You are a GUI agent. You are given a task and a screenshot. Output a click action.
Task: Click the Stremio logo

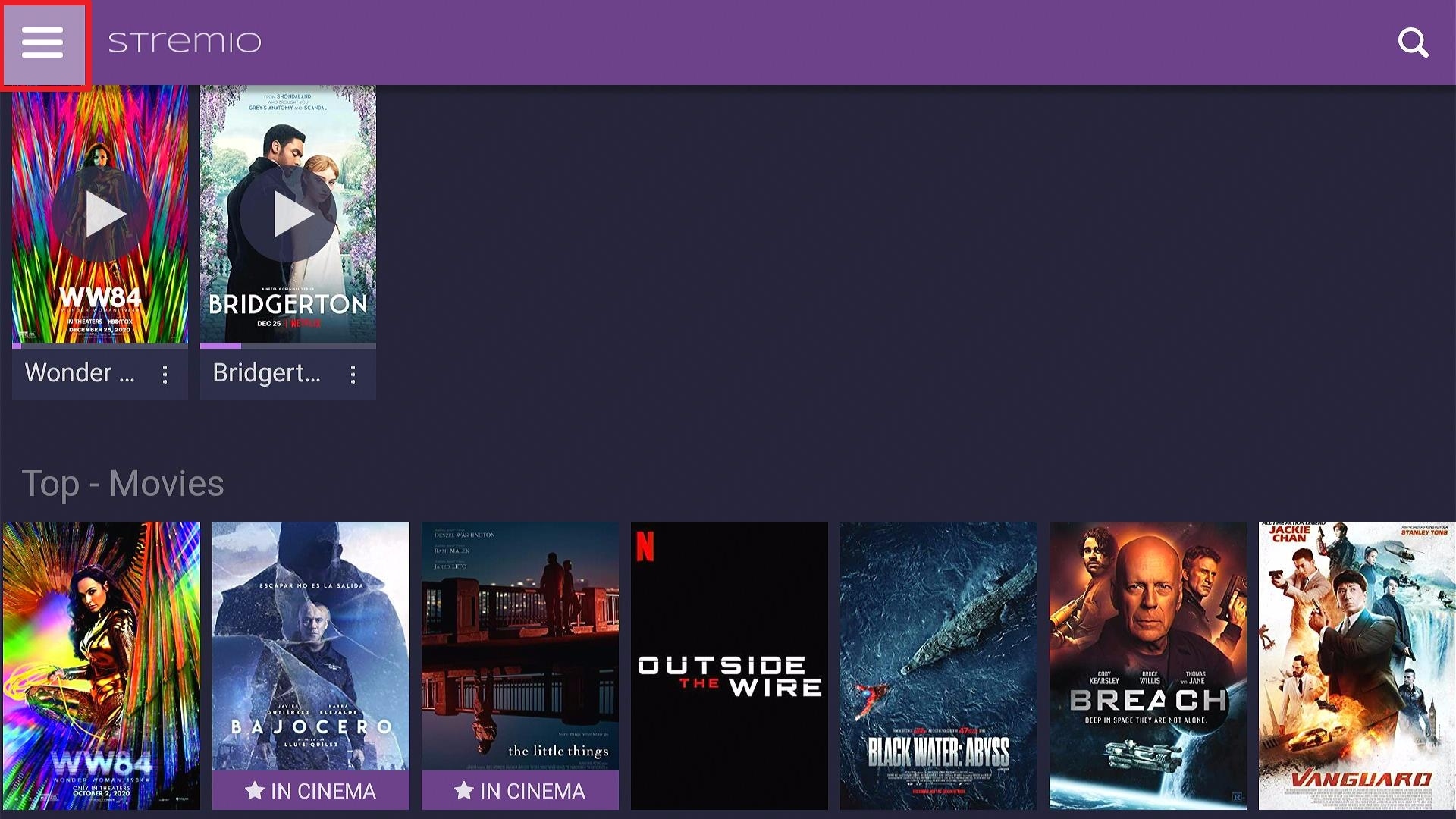[x=184, y=42]
